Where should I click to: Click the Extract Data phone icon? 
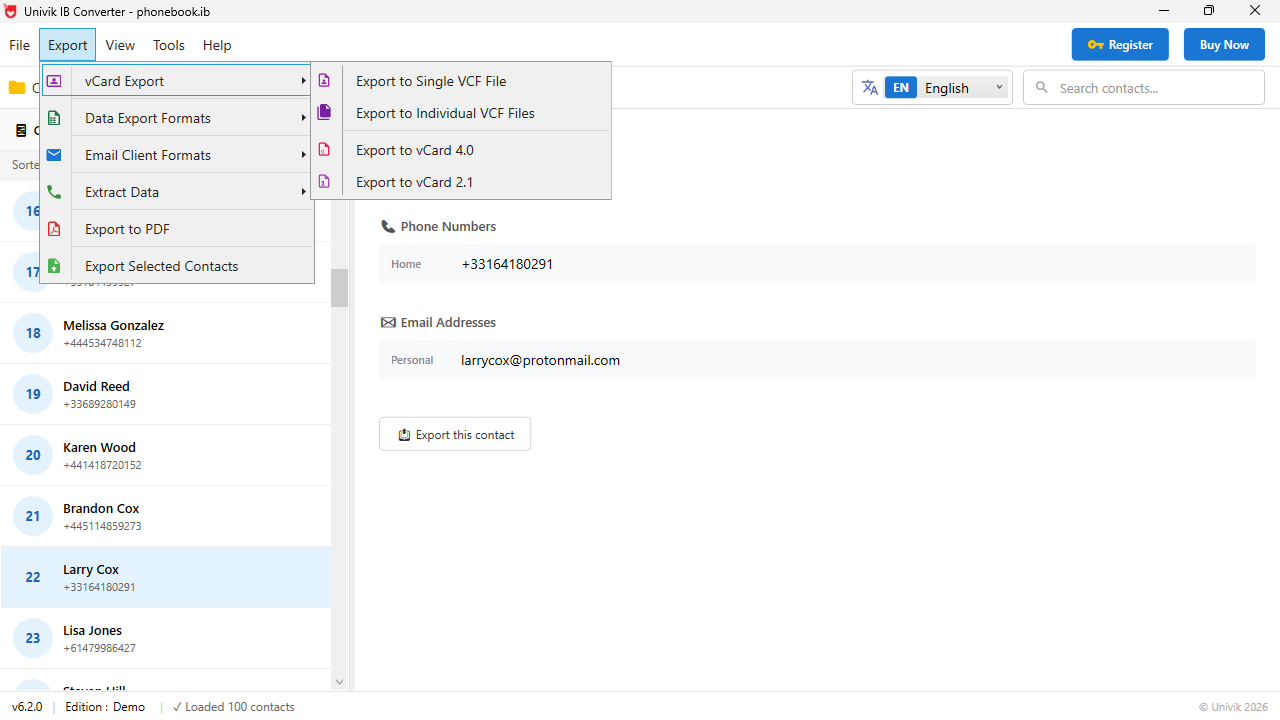coord(54,191)
